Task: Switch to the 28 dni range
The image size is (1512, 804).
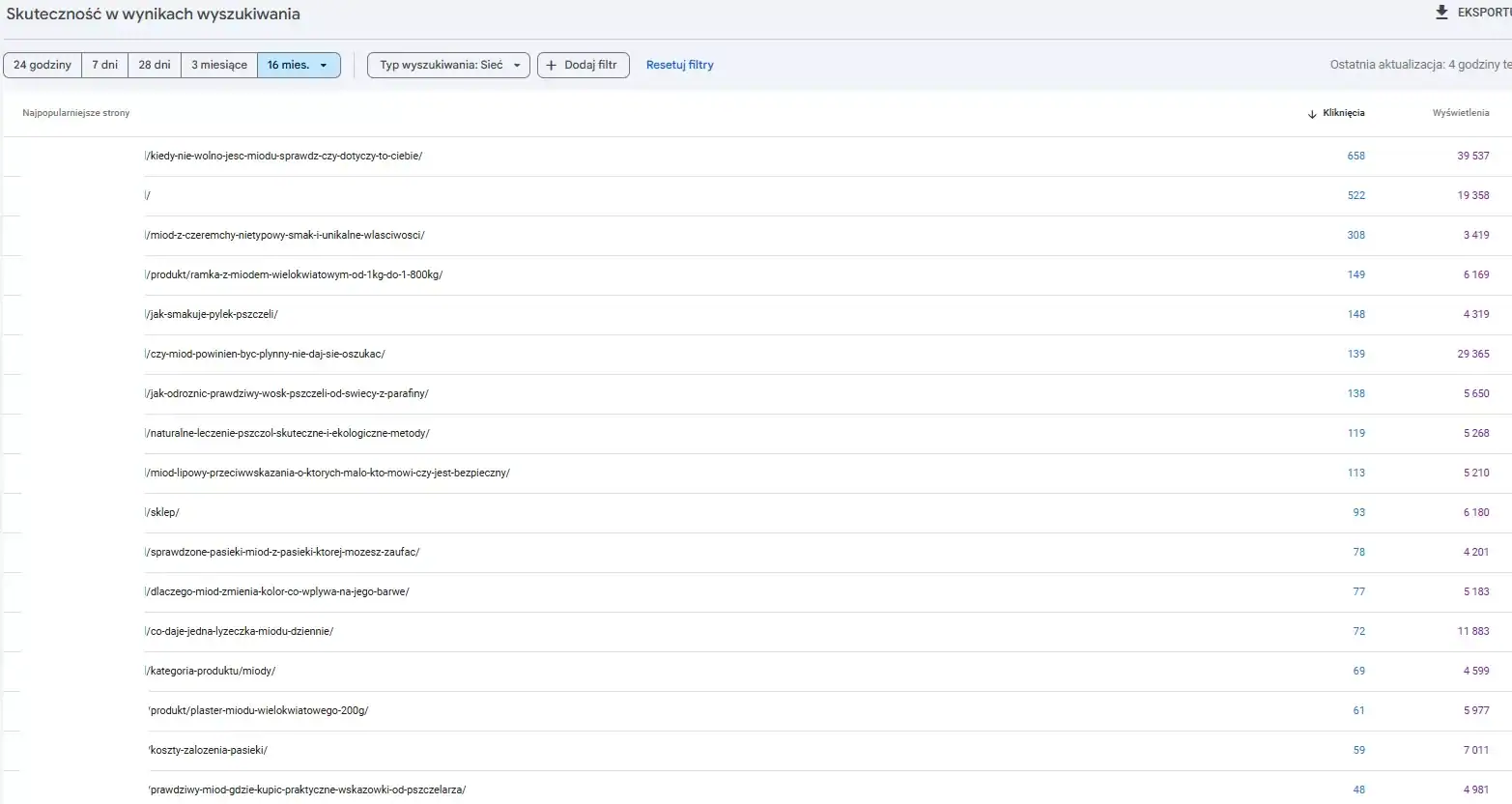Action: pos(154,65)
